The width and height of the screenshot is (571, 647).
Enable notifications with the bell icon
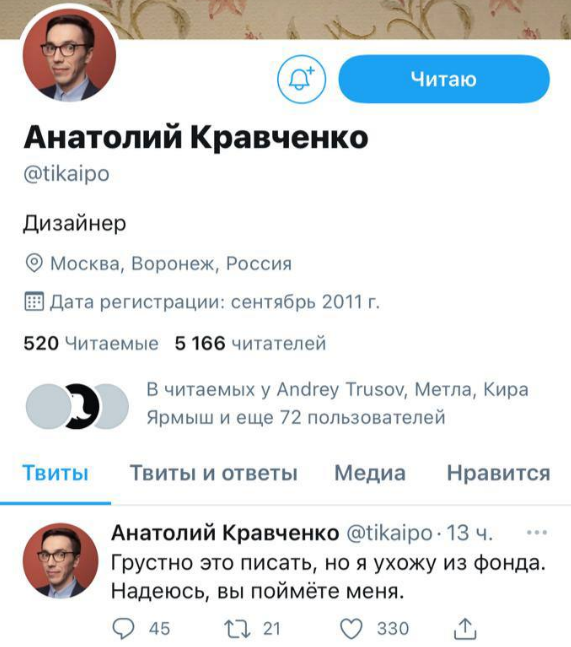[301, 79]
